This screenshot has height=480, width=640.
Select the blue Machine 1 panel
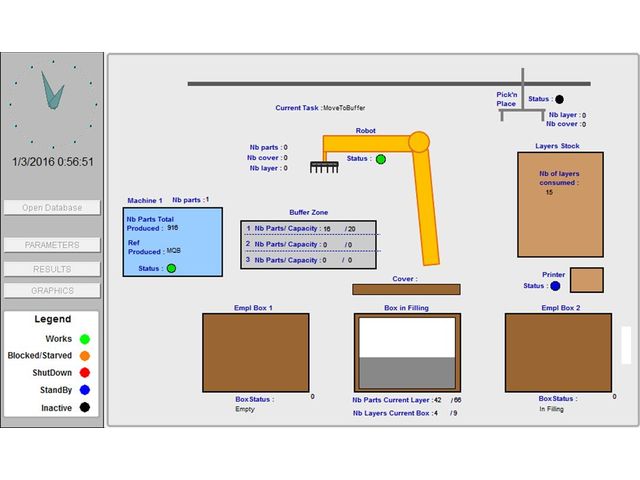point(173,241)
